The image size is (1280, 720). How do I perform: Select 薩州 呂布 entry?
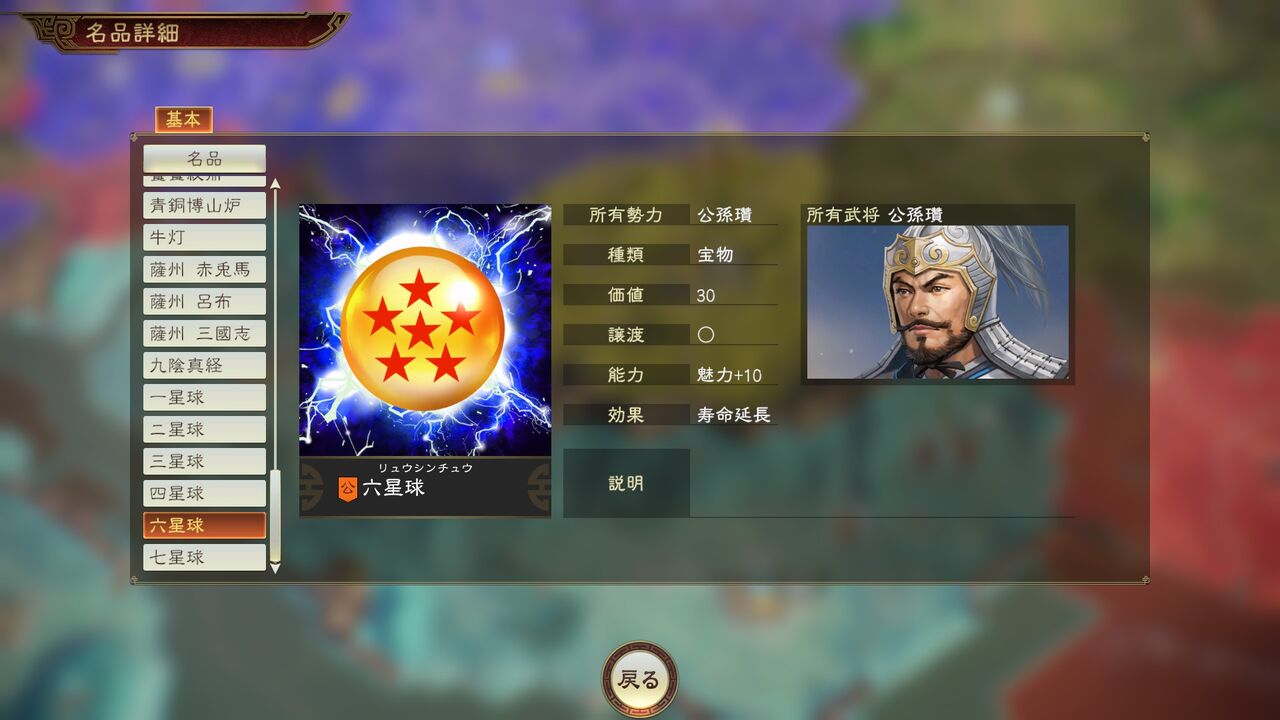[204, 301]
